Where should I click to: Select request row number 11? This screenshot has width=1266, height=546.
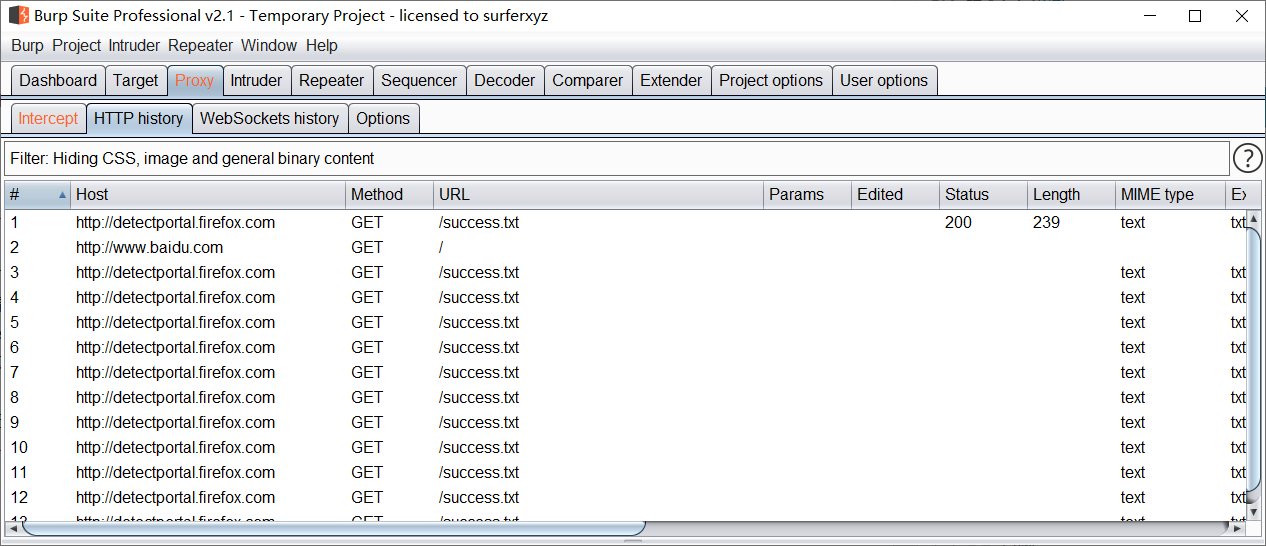[625, 472]
